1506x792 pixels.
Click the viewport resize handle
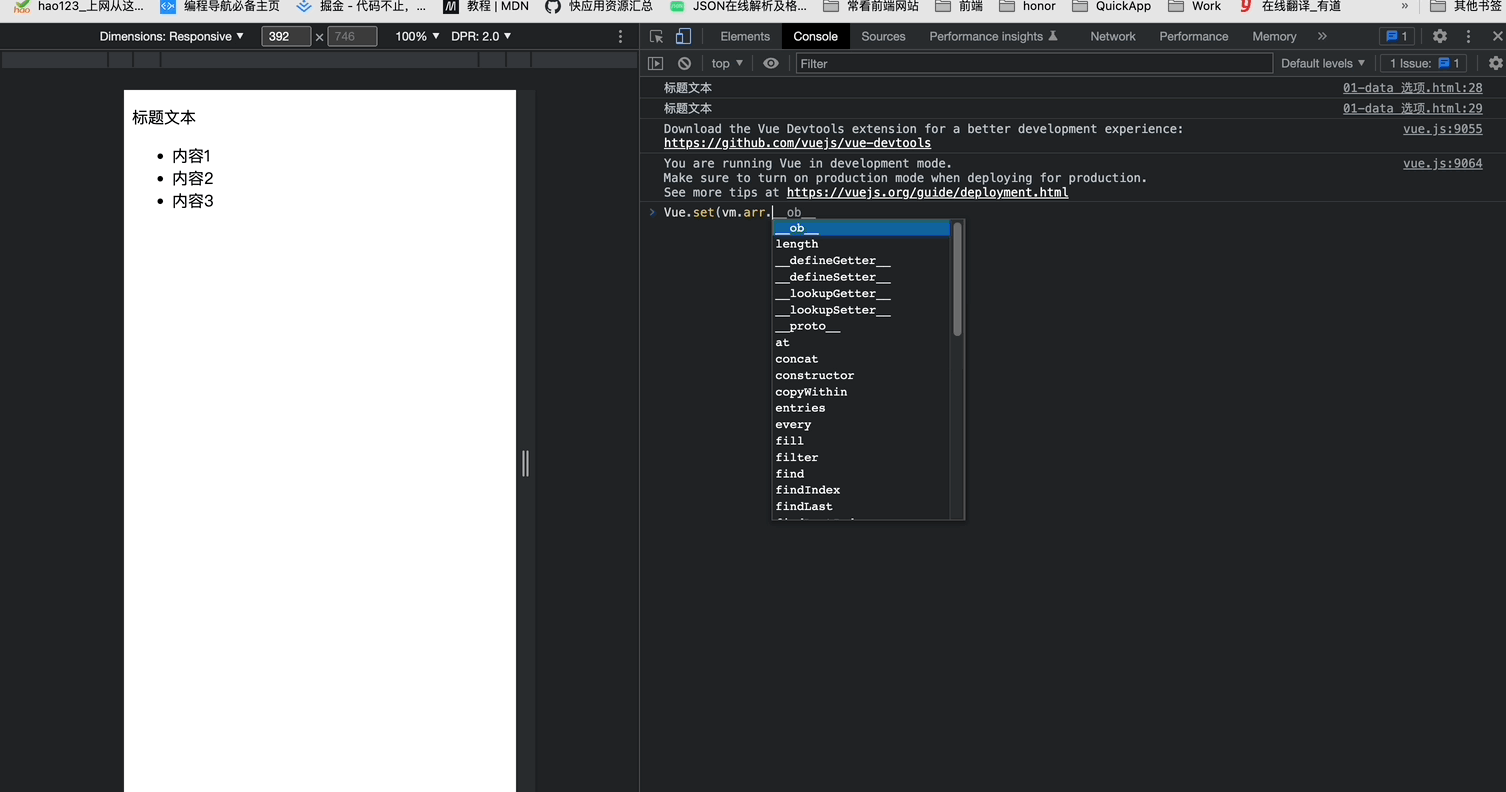pos(526,463)
